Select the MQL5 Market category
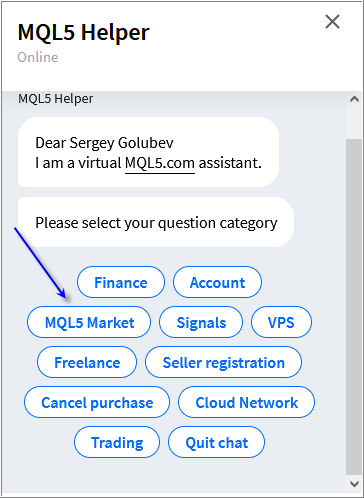The height and width of the screenshot is (498, 364). pos(89,322)
